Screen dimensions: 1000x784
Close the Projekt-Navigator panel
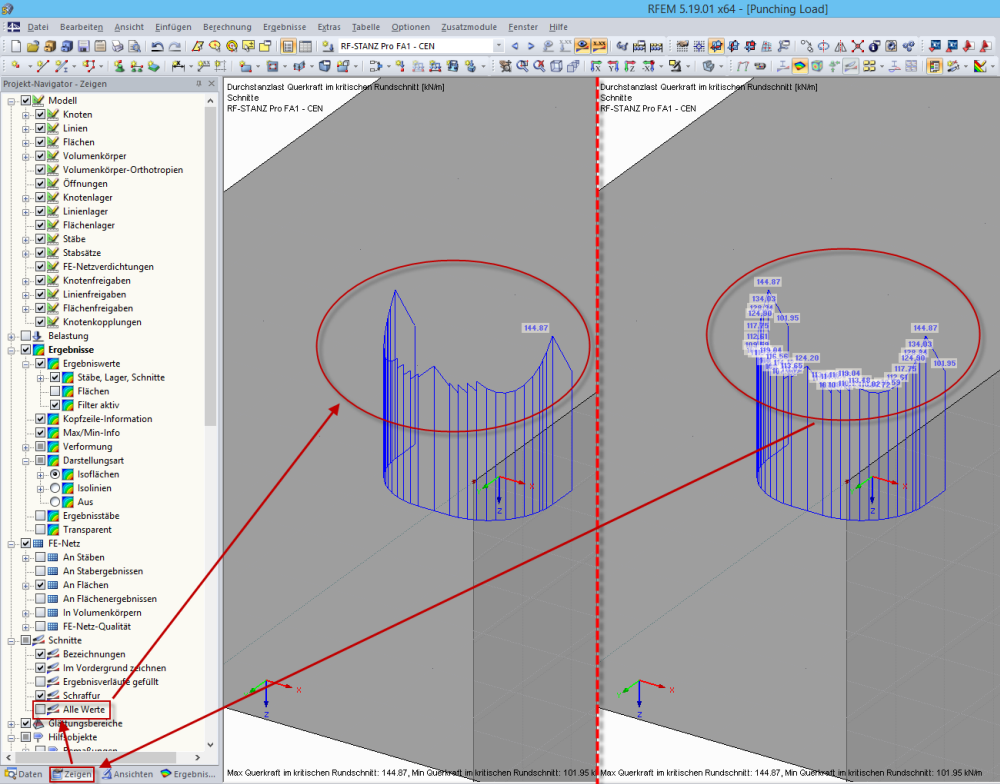(212, 84)
